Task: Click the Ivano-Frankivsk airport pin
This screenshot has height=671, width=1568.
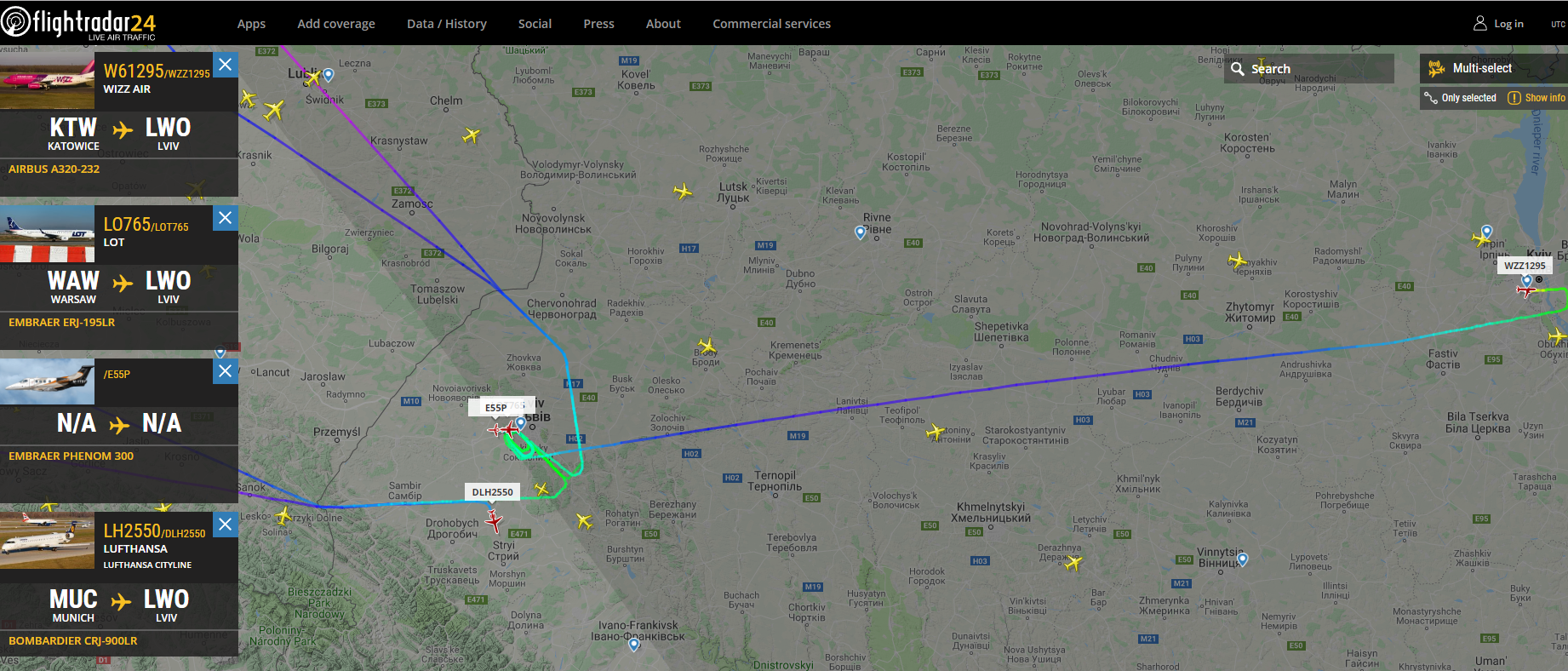Action: pyautogui.click(x=633, y=645)
